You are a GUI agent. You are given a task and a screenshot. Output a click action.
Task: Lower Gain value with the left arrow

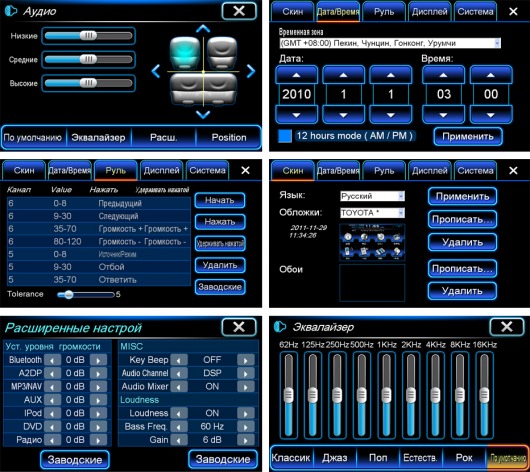click(x=179, y=440)
